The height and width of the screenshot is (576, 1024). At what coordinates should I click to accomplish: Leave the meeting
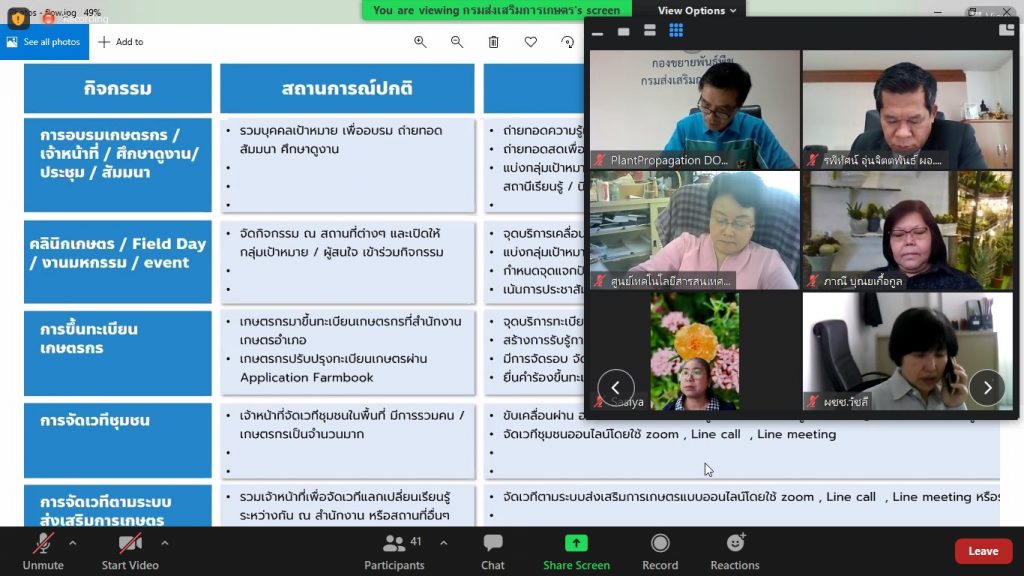983,551
